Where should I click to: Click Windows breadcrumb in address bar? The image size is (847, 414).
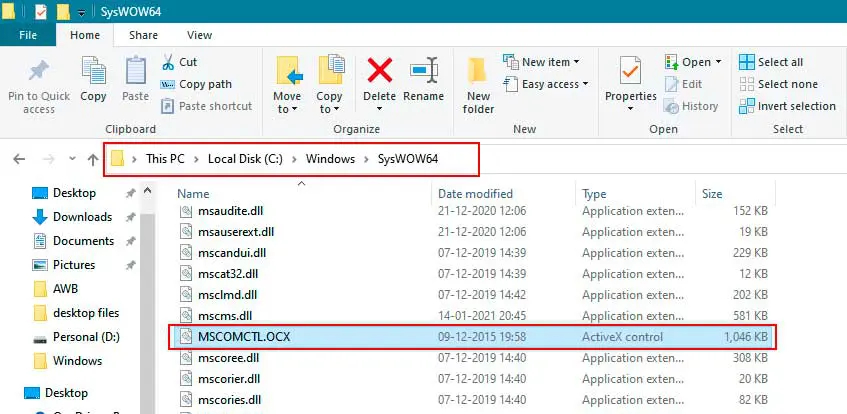click(x=330, y=159)
